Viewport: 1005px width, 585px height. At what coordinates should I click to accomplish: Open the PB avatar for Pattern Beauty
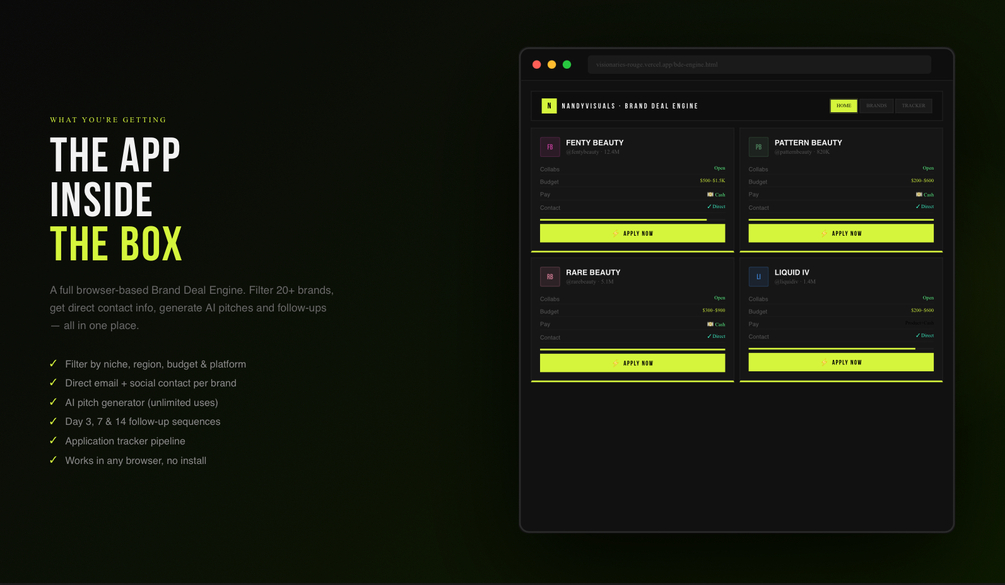pos(758,147)
